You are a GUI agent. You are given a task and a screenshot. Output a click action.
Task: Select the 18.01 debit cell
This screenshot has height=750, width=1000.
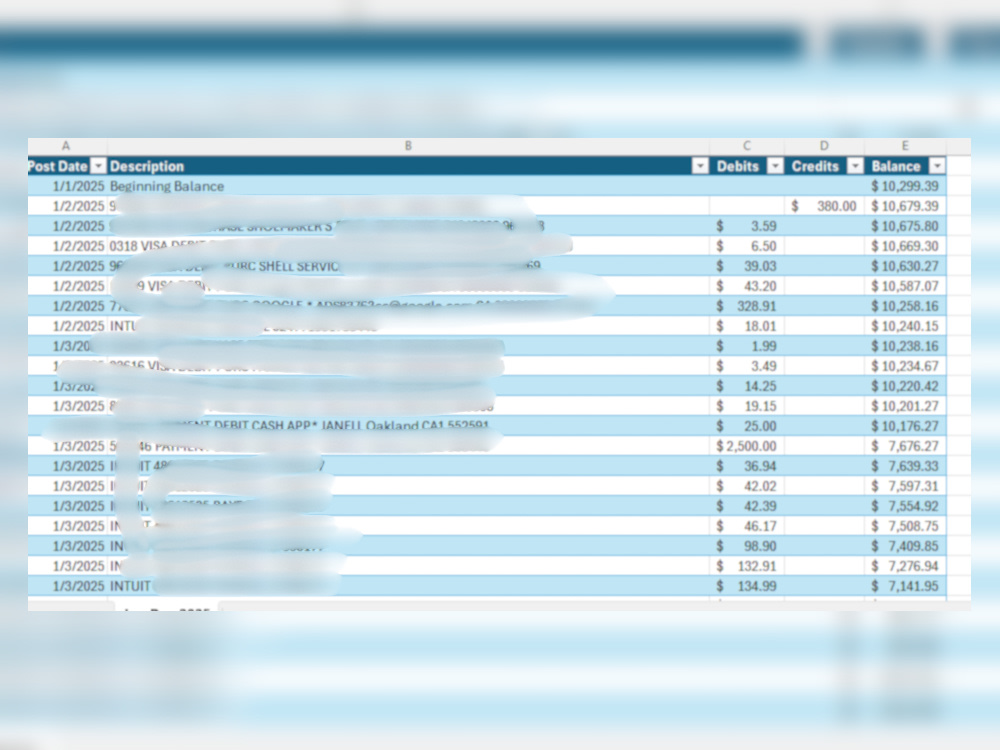pos(747,326)
